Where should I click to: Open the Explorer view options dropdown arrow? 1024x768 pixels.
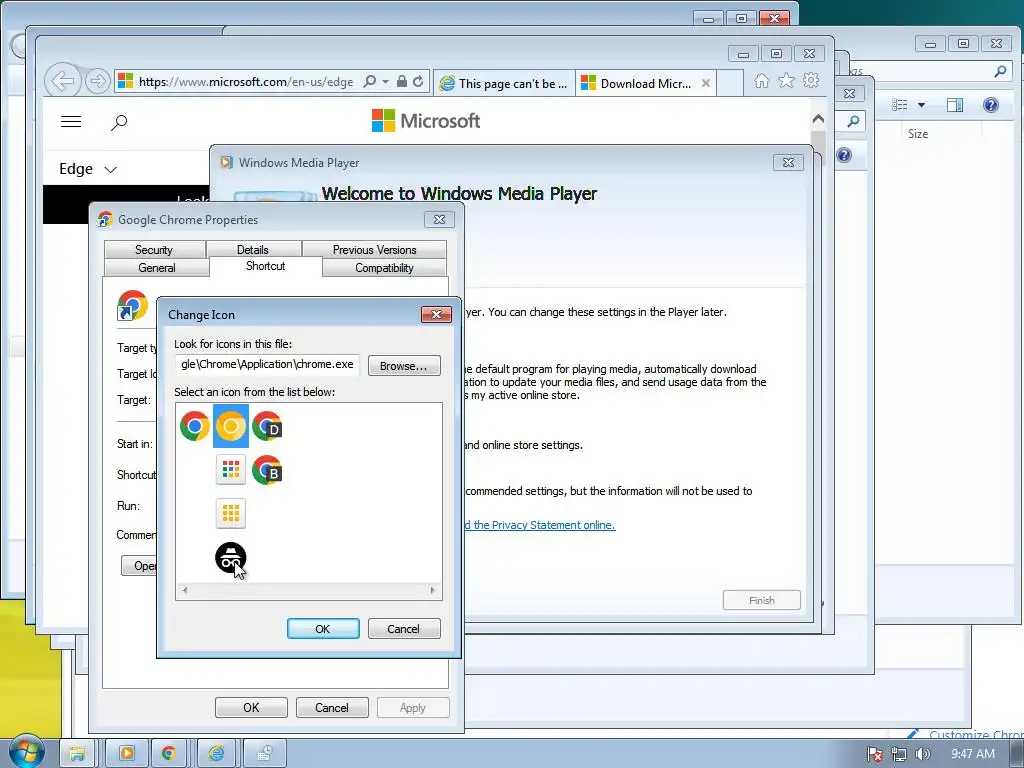click(x=921, y=104)
